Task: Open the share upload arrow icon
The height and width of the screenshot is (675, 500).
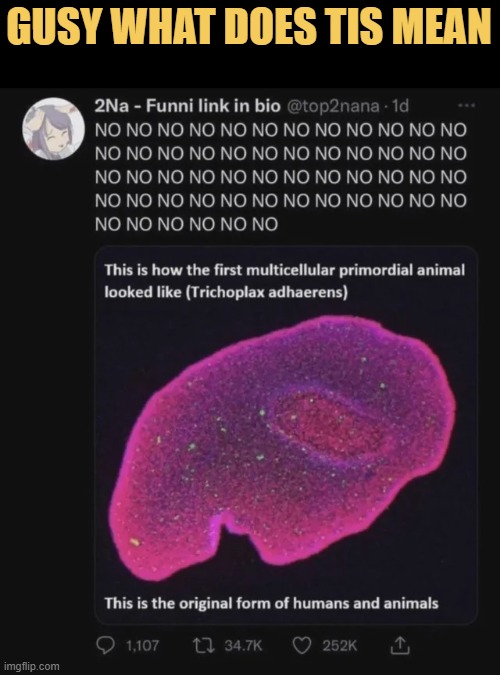Action: pyautogui.click(x=400, y=645)
